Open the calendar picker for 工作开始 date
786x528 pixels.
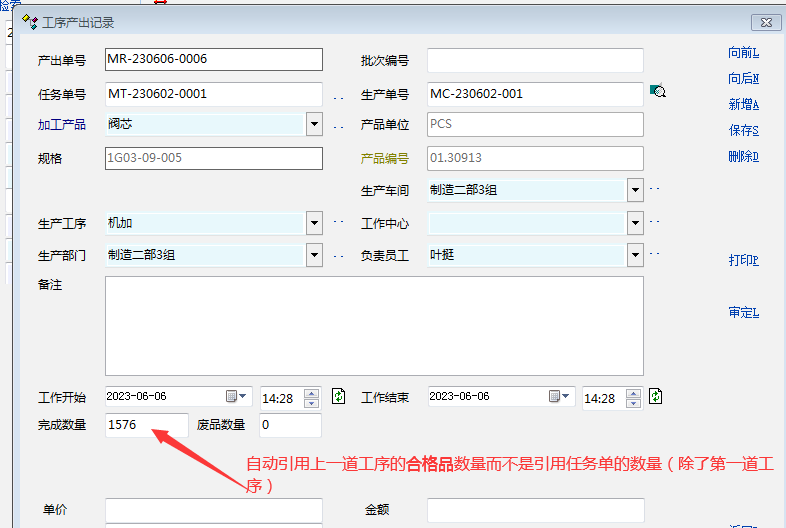coord(236,397)
